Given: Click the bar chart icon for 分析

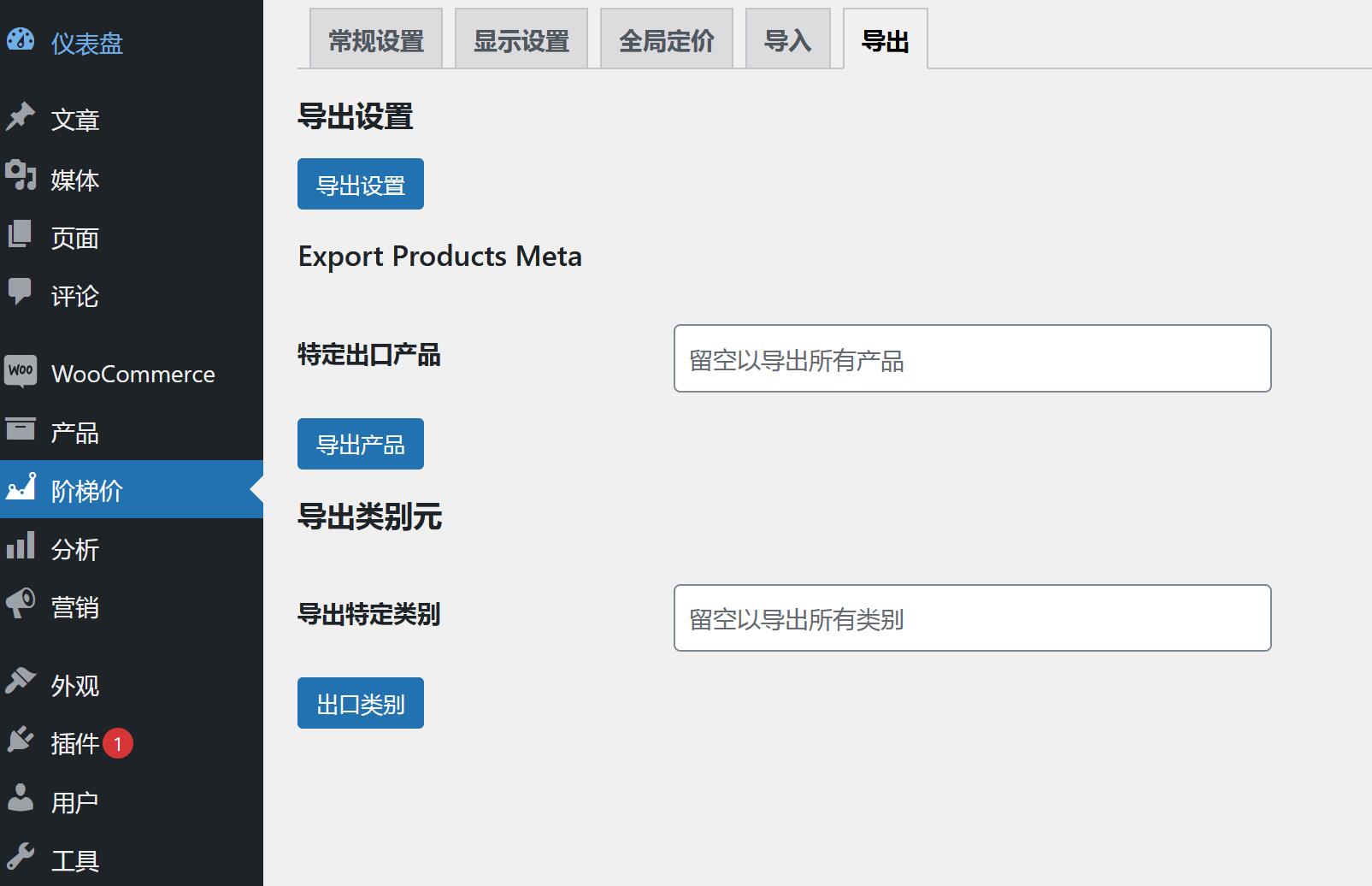Looking at the screenshot, I should [20, 546].
